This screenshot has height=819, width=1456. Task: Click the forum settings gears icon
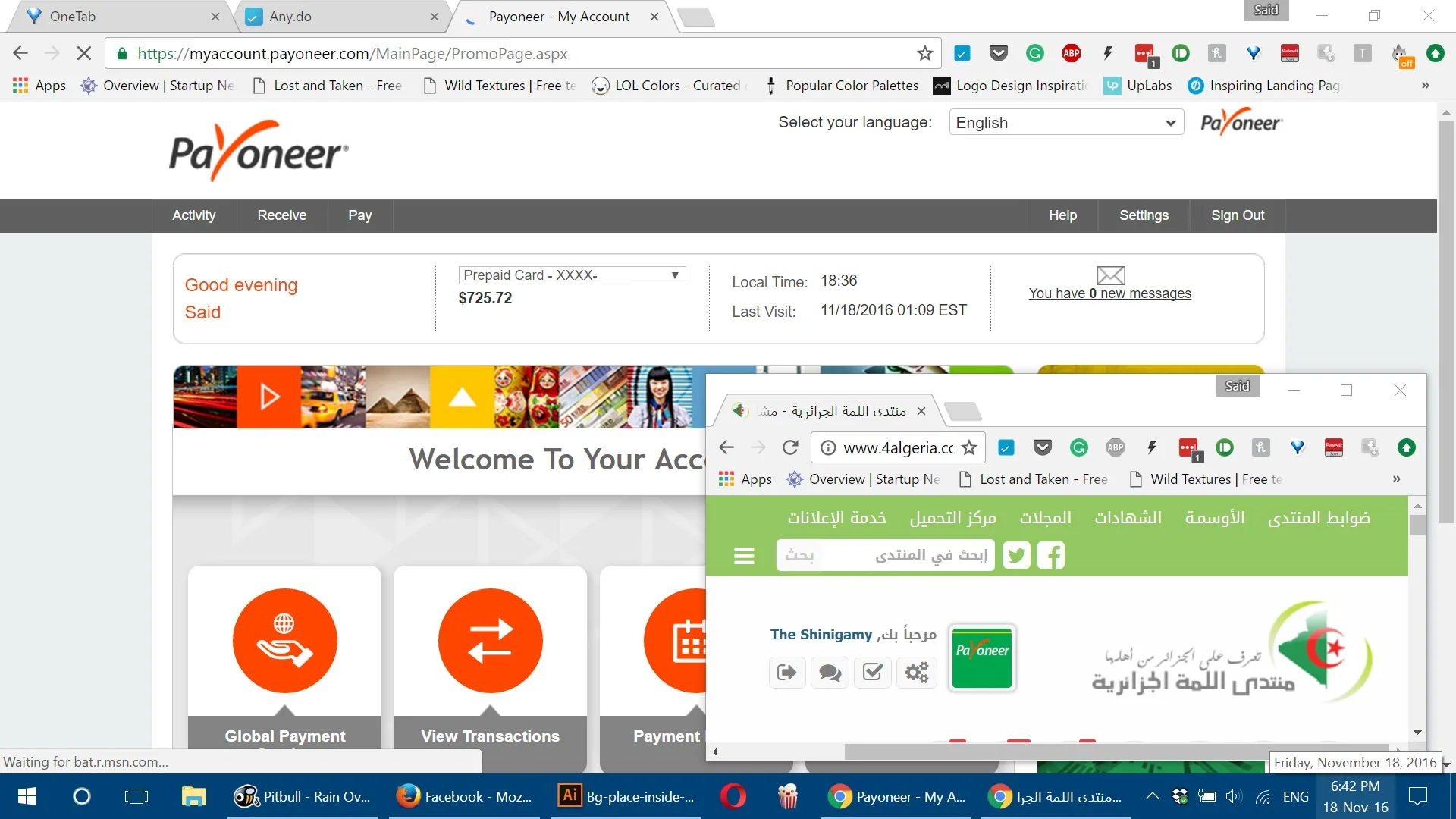pyautogui.click(x=916, y=673)
